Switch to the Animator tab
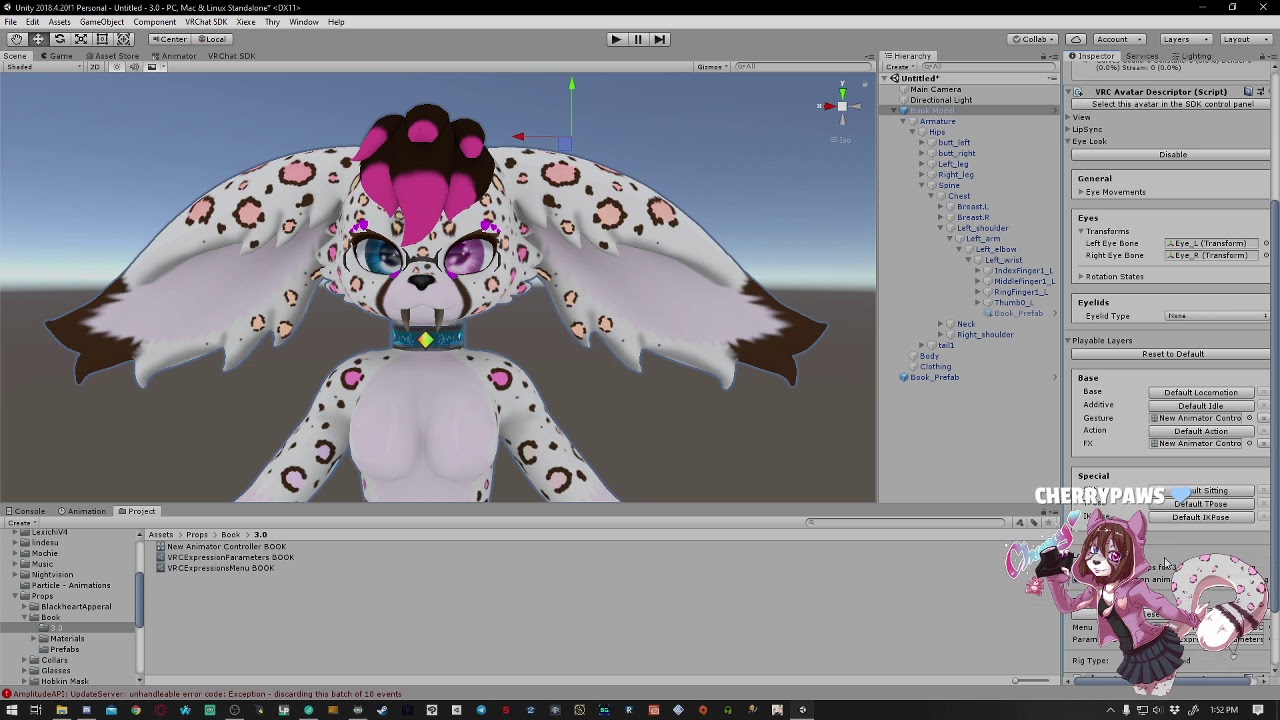1280x720 pixels. [175, 56]
